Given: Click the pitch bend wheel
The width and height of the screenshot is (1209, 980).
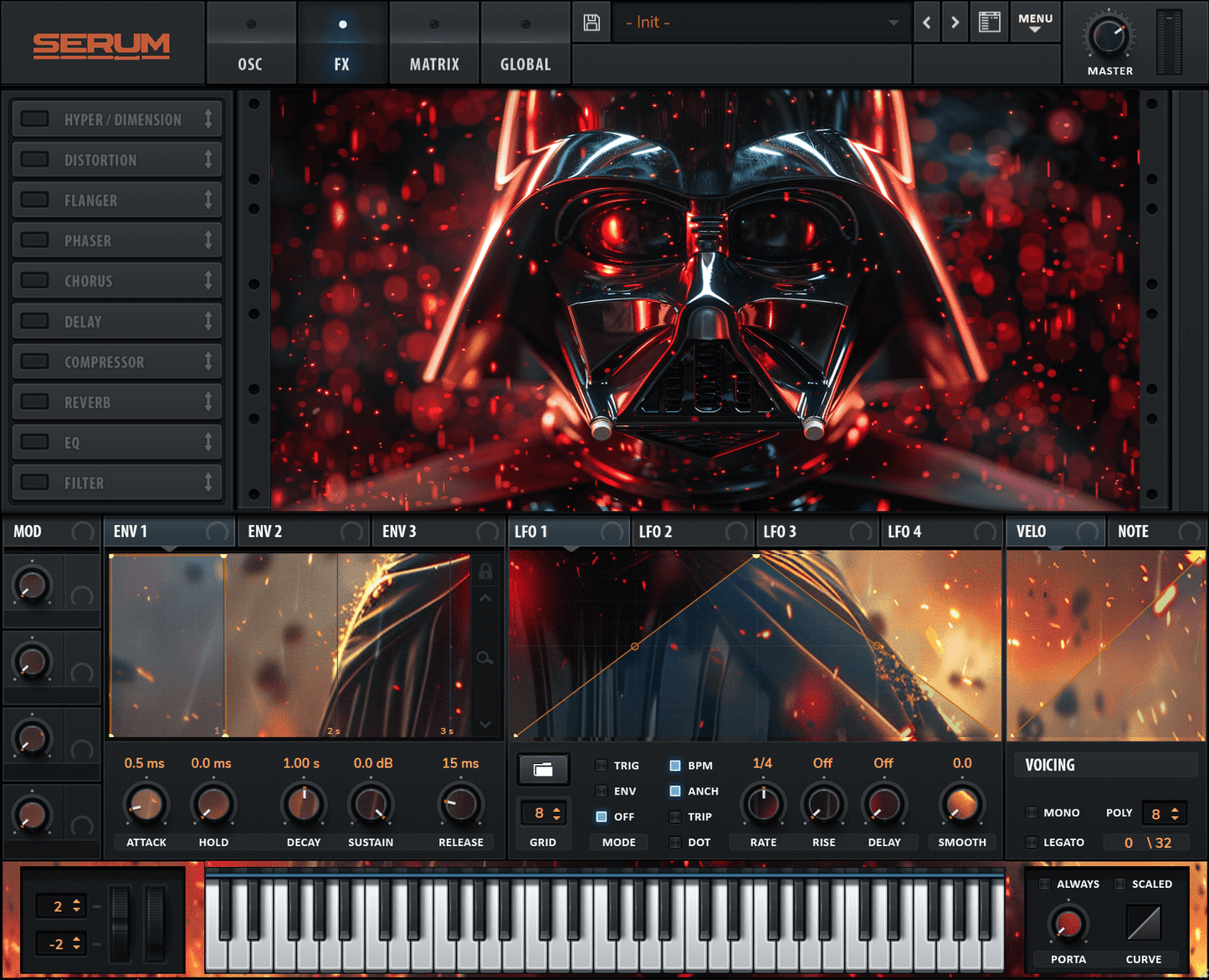Looking at the screenshot, I should click(120, 923).
